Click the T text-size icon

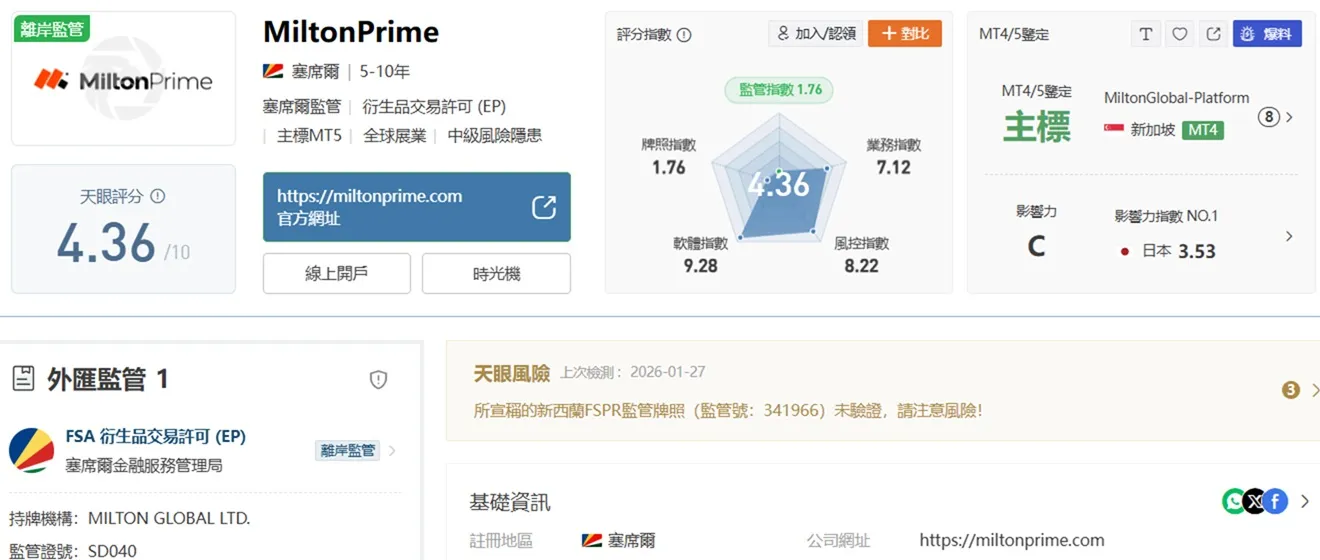(x=1146, y=34)
